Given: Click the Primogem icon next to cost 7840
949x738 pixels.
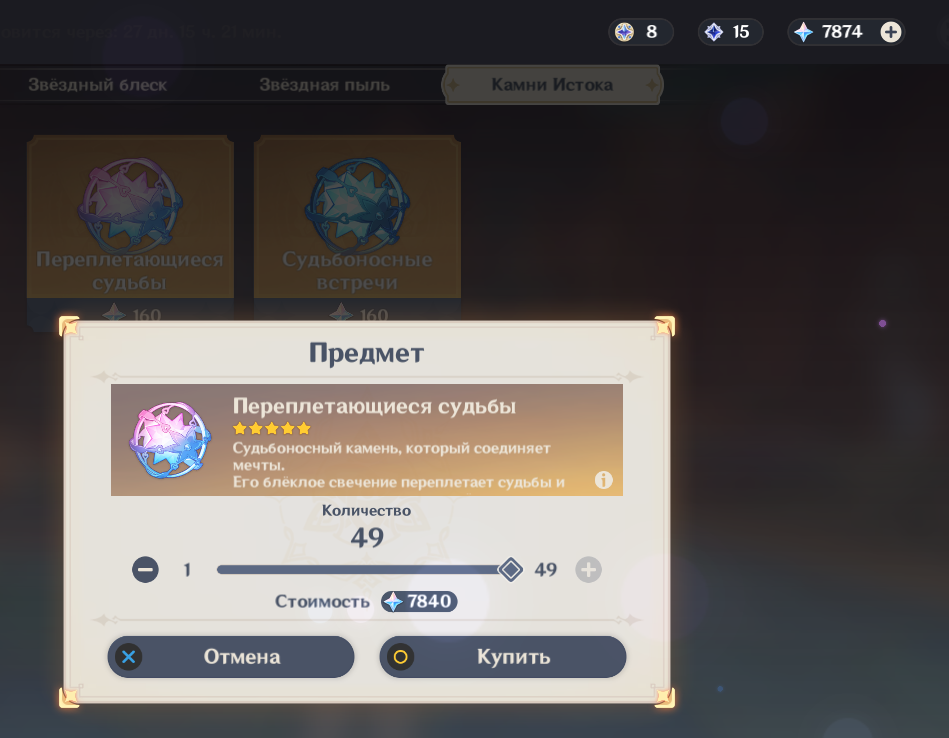Looking at the screenshot, I should pos(393,602).
